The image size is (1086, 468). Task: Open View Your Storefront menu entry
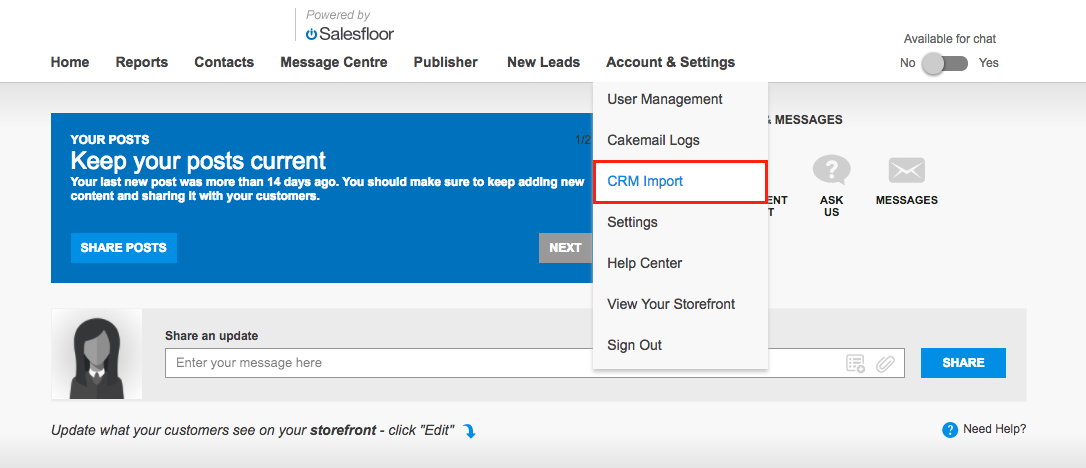[x=670, y=304]
